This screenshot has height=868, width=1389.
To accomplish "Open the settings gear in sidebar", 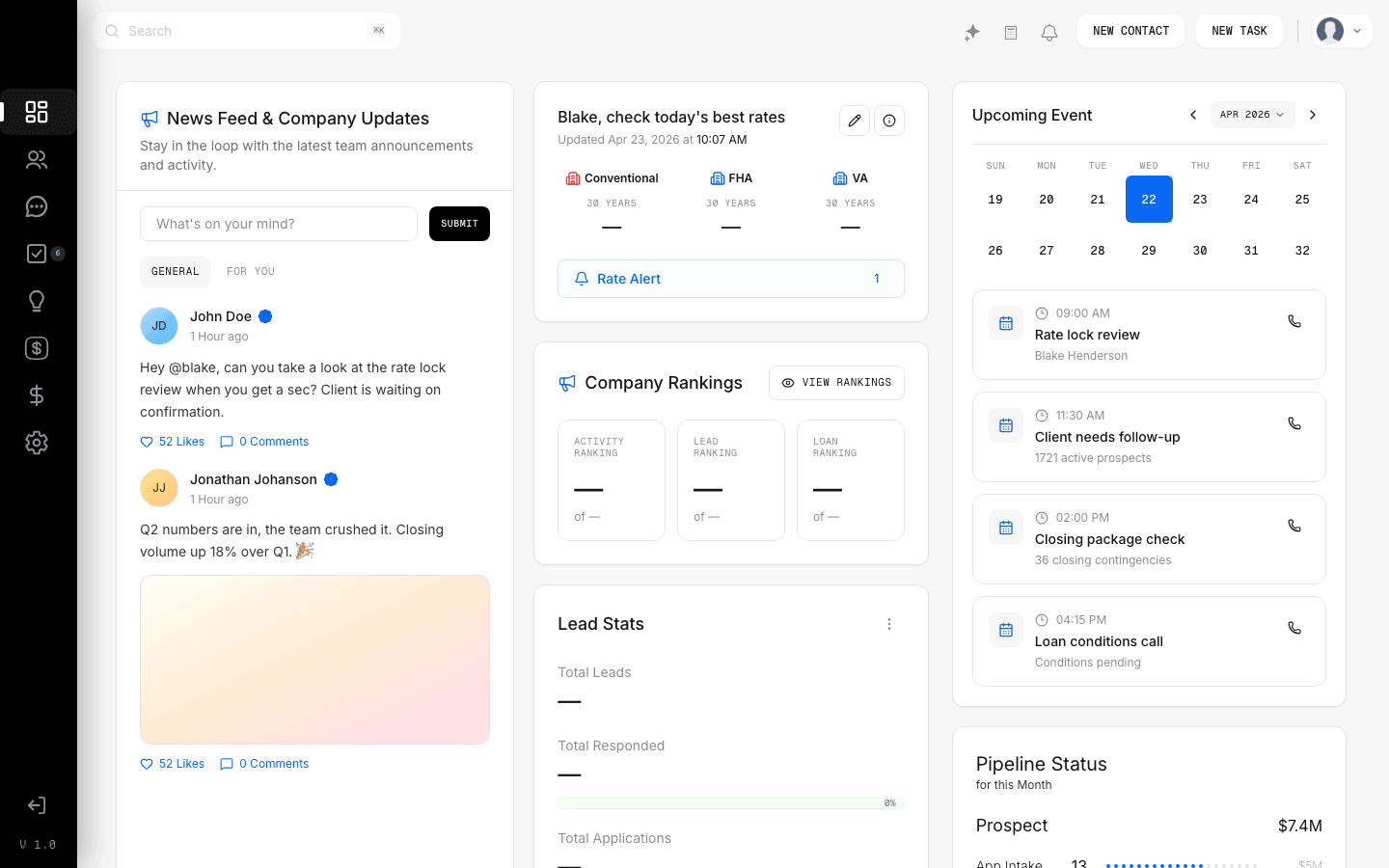I will pyautogui.click(x=37, y=443).
